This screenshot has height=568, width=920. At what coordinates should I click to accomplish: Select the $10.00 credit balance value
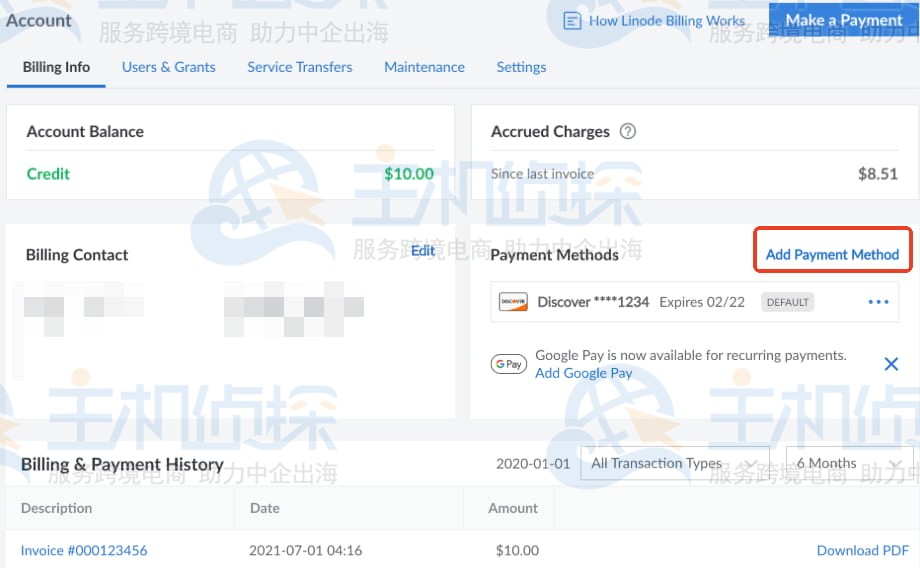point(409,174)
